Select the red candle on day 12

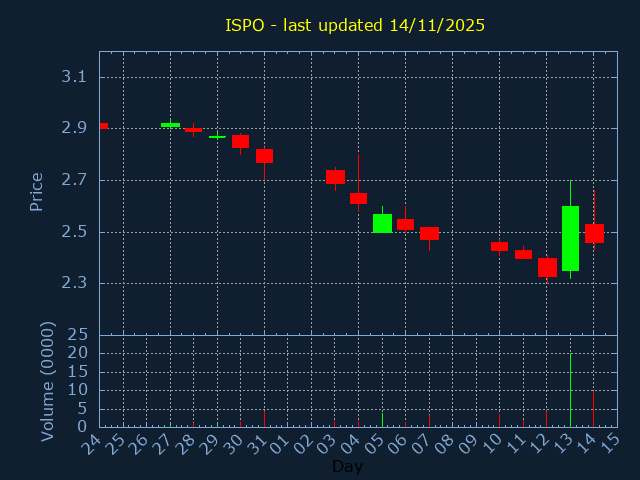tap(547, 267)
